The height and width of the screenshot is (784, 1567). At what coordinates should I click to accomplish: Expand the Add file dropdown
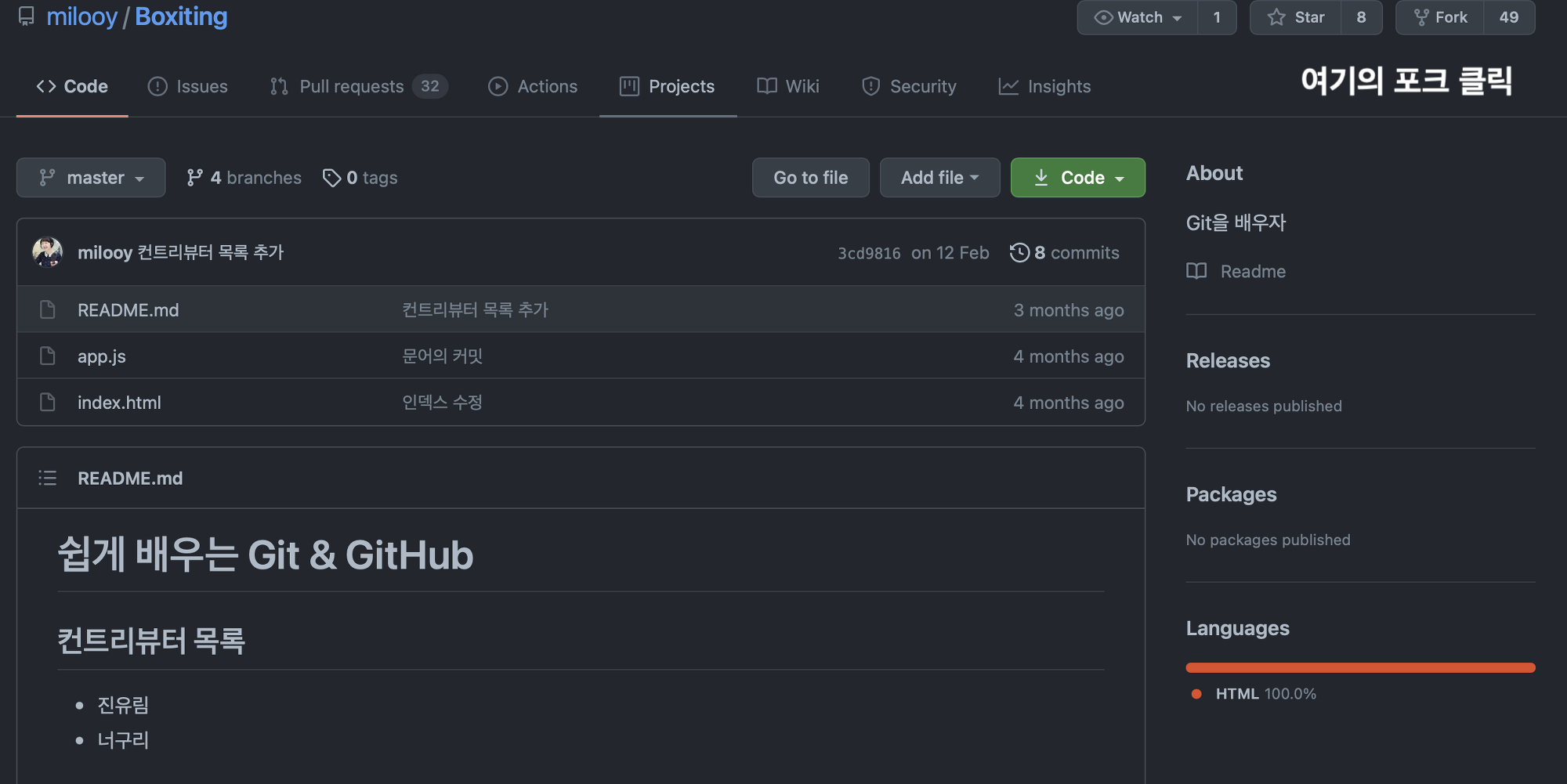pyautogui.click(x=940, y=178)
